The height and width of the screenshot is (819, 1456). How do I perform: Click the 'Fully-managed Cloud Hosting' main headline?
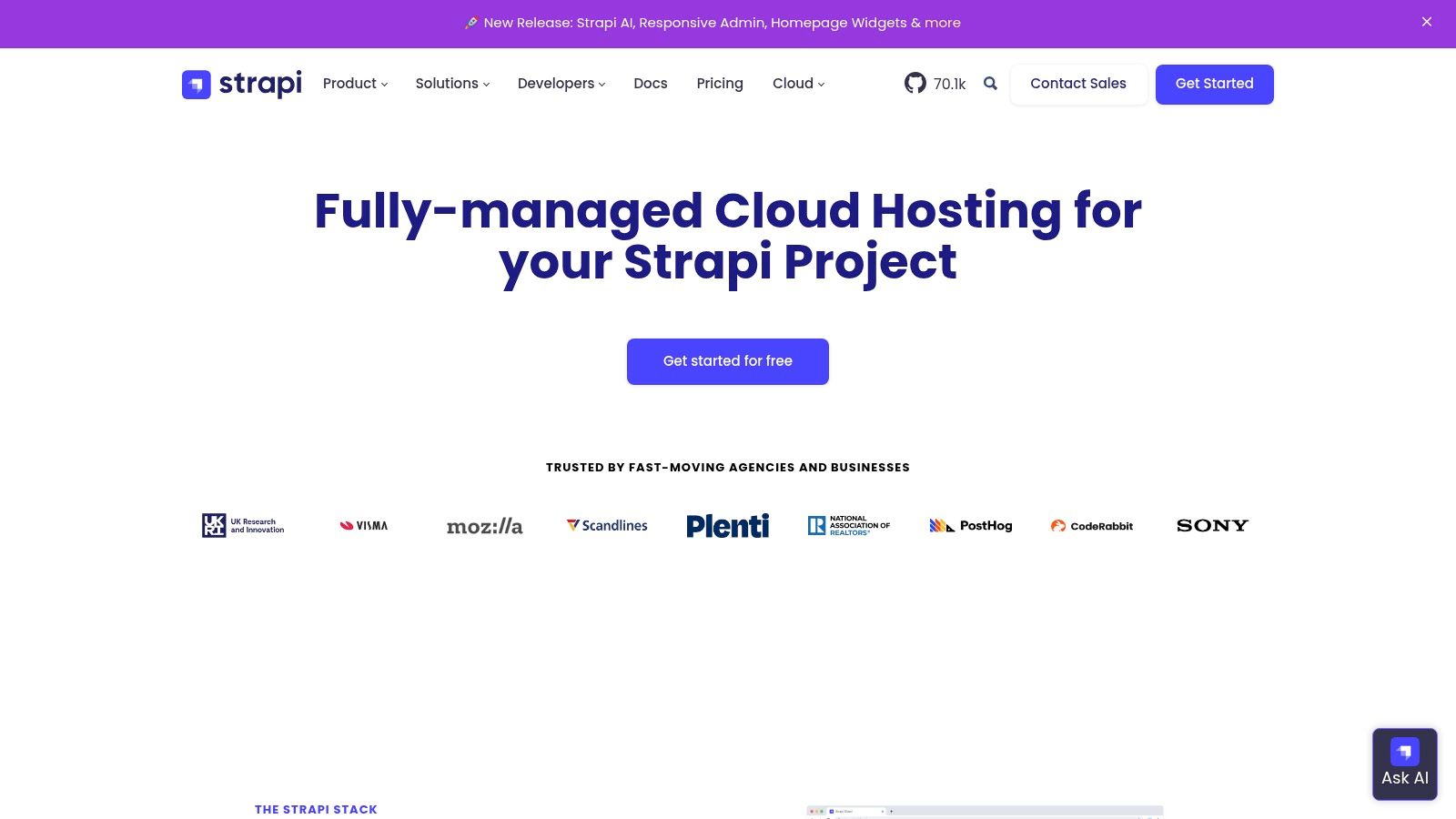point(728,237)
